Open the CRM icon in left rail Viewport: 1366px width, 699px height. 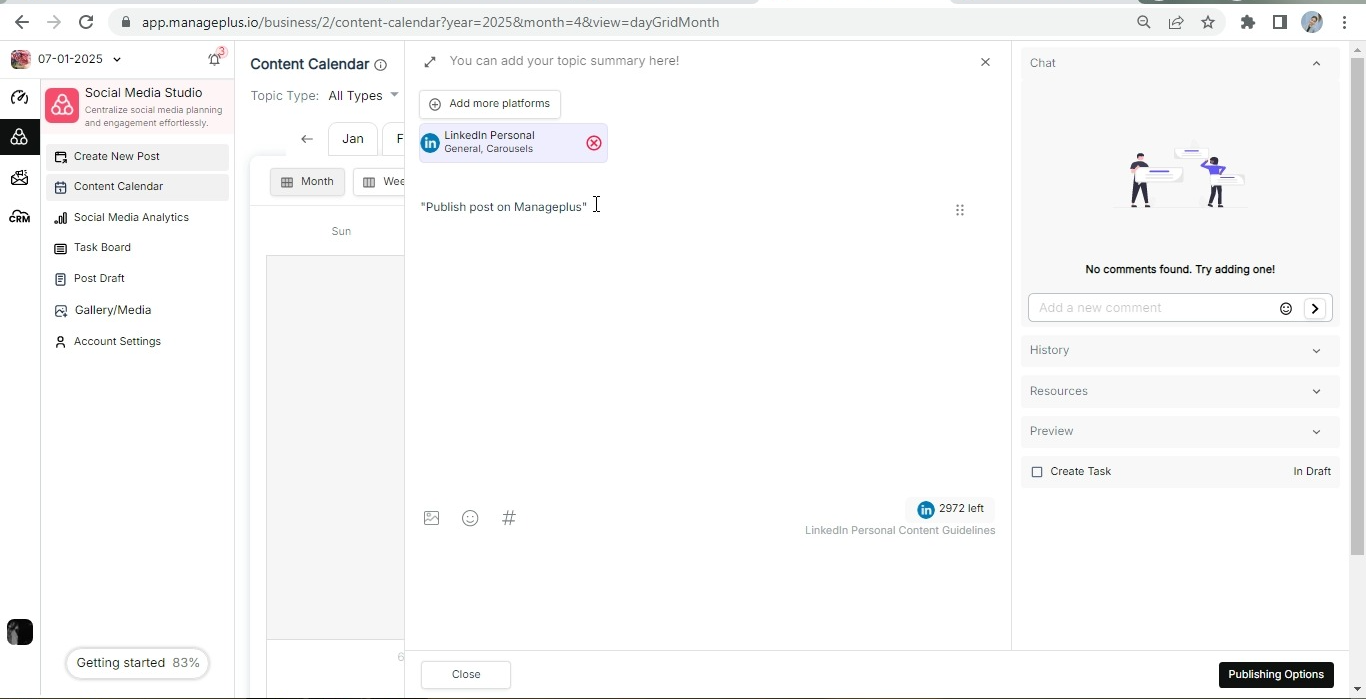[19, 217]
